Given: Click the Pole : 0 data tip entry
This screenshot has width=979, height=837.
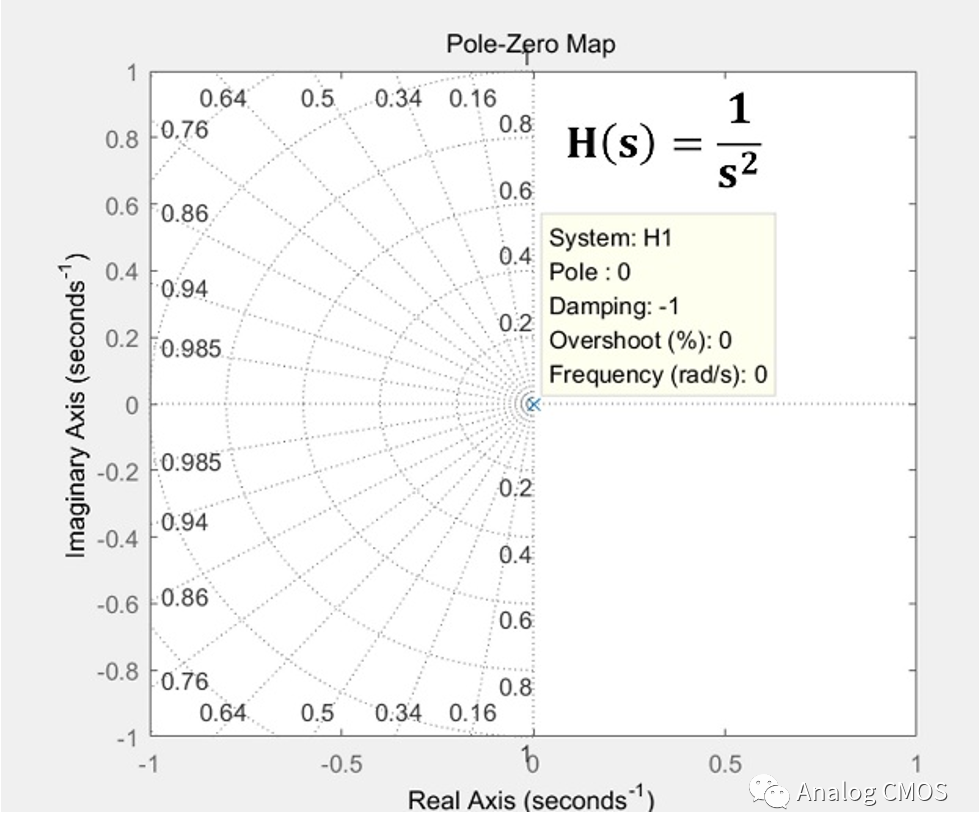Looking at the screenshot, I should pos(590,272).
